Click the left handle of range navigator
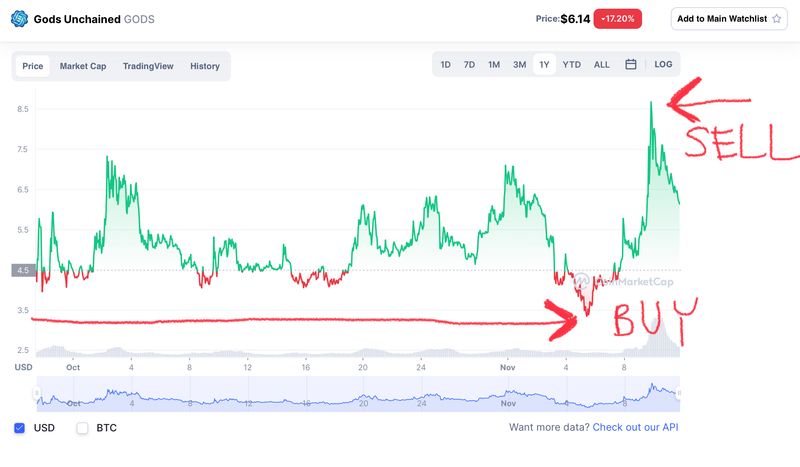The image size is (800, 467). point(36,393)
